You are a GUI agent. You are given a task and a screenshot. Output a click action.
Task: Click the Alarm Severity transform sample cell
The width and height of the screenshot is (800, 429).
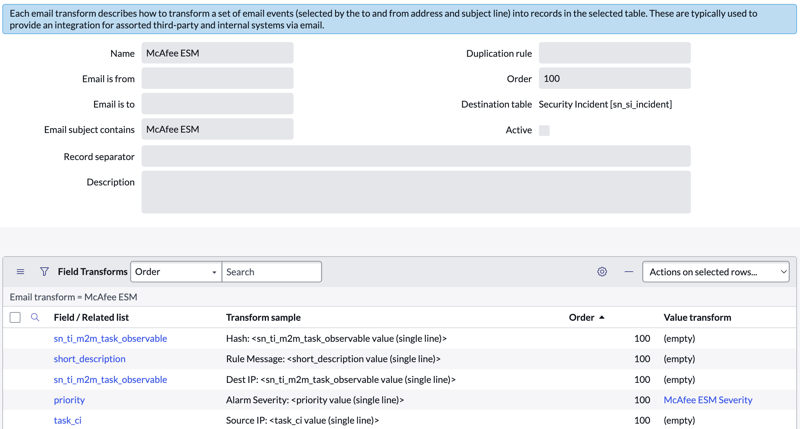pos(315,400)
